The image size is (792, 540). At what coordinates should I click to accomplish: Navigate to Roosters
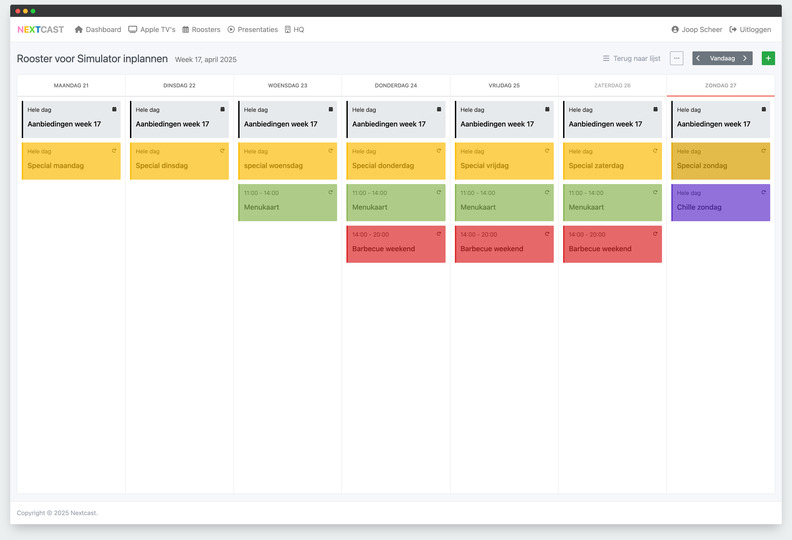(x=201, y=30)
